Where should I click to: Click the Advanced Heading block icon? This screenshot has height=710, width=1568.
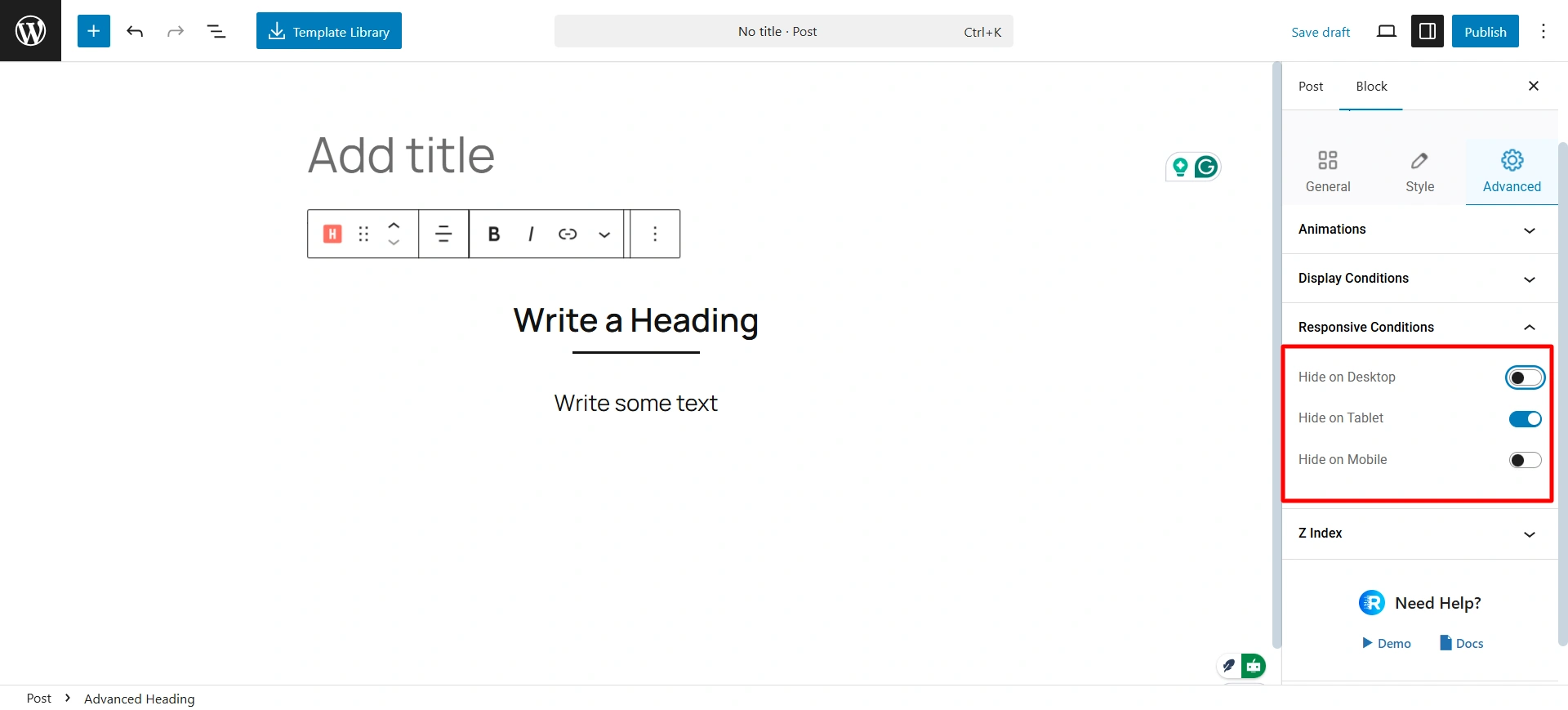332,234
